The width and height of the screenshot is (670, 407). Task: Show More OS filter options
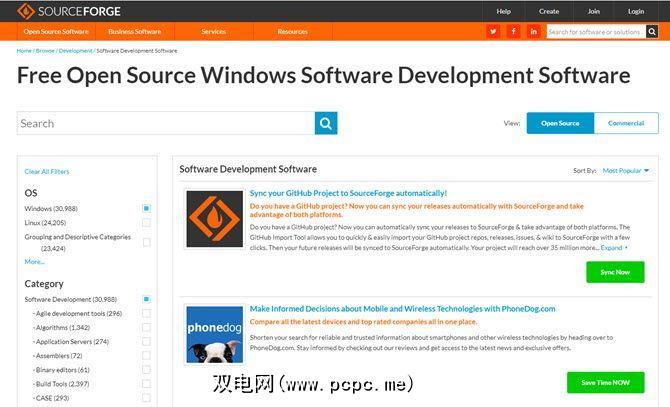pyautogui.click(x=34, y=262)
